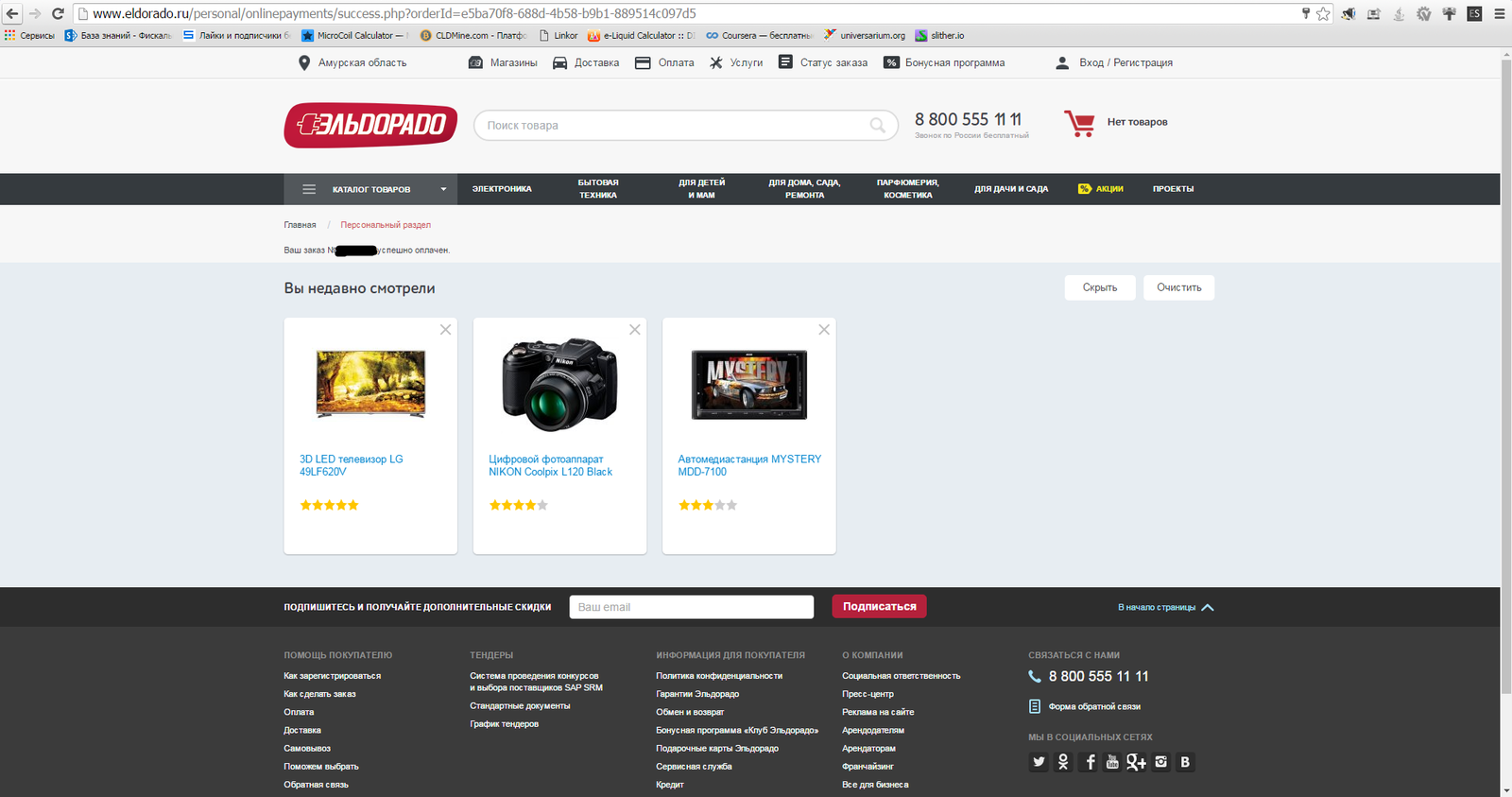The width and height of the screenshot is (1512, 797).
Task: Open the Электроника menu
Action: pyautogui.click(x=502, y=189)
